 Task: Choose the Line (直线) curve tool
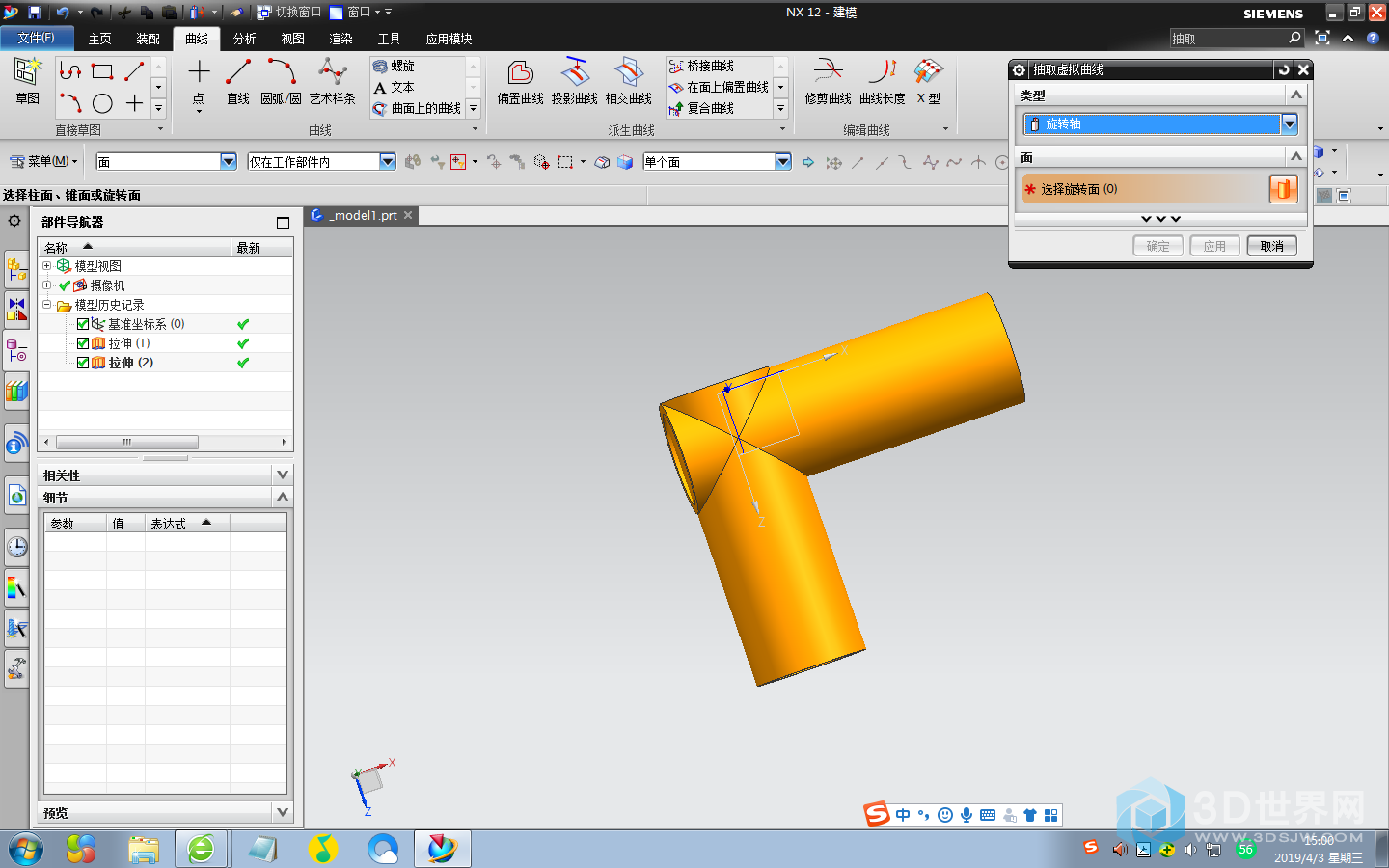coord(238,81)
